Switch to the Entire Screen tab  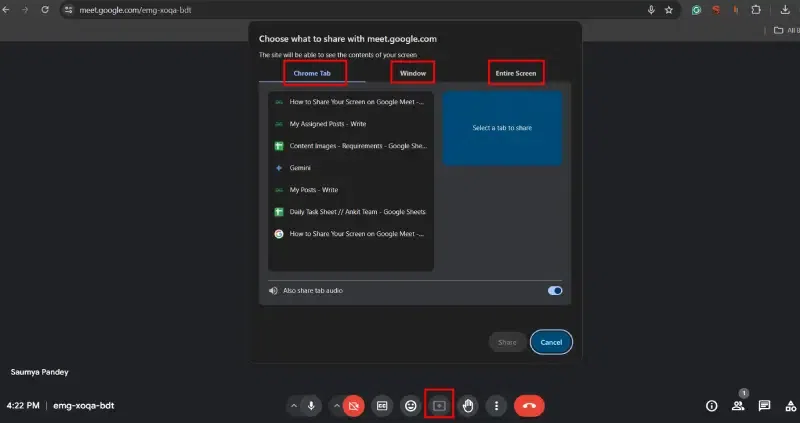tap(516, 73)
